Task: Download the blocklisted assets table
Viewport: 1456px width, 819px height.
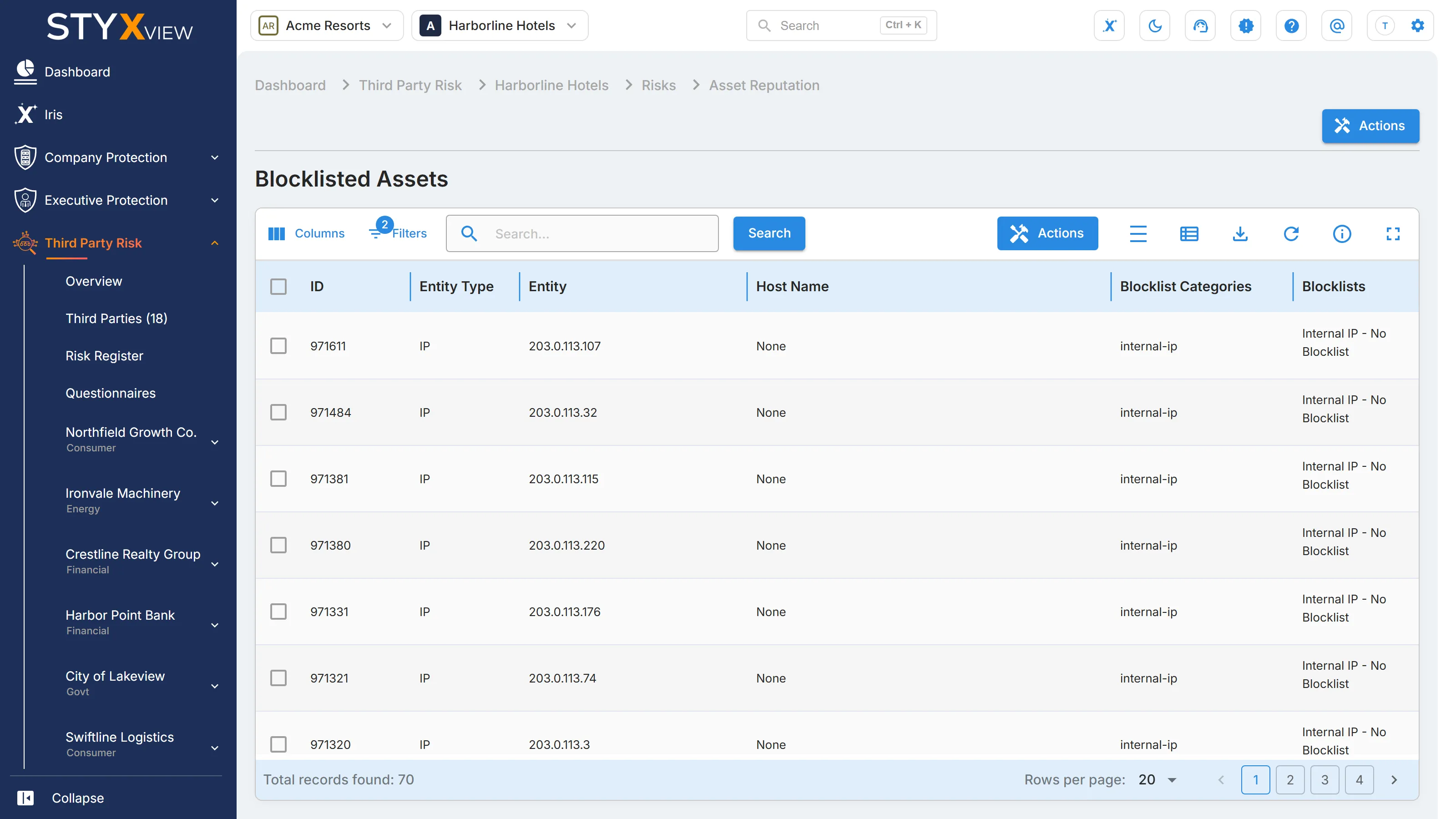Action: pyautogui.click(x=1240, y=233)
